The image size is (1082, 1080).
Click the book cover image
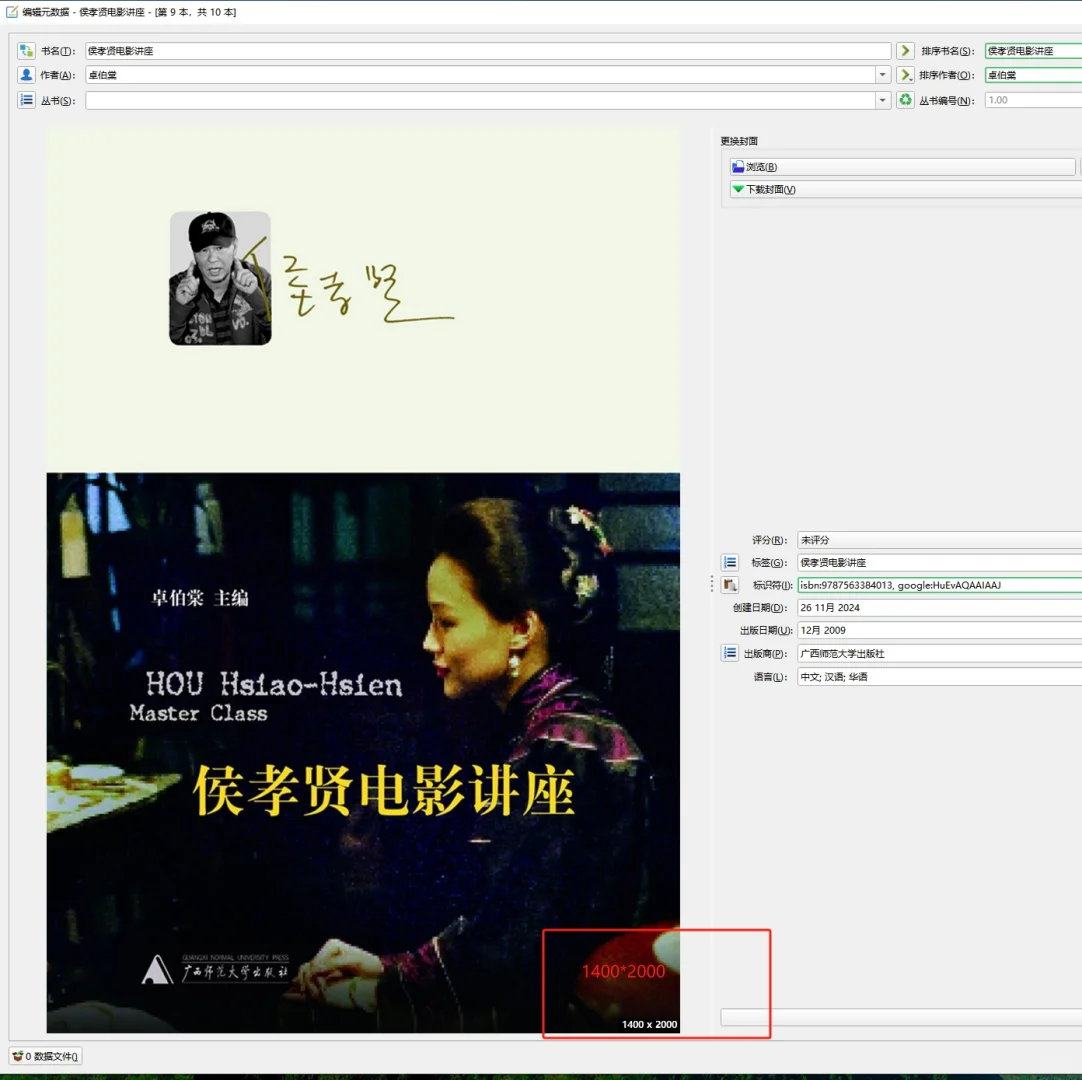tap(363, 580)
